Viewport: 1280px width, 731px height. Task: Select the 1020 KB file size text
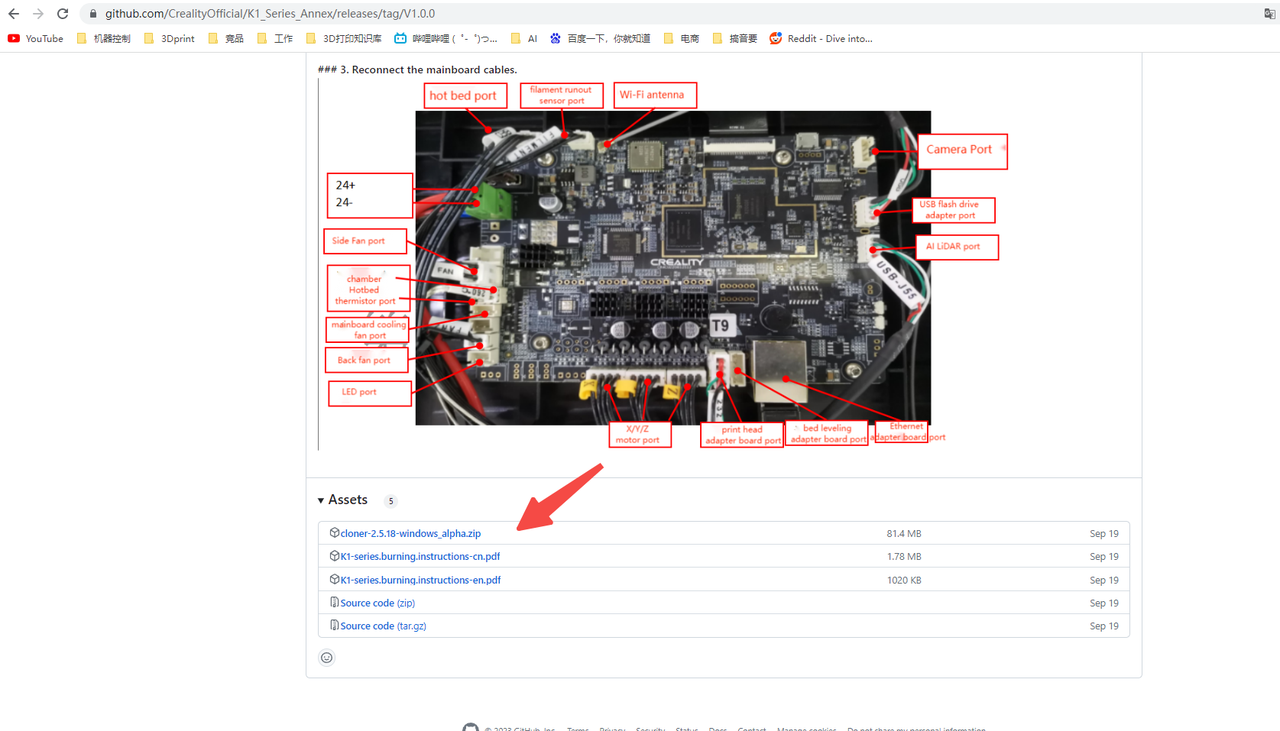coord(904,580)
